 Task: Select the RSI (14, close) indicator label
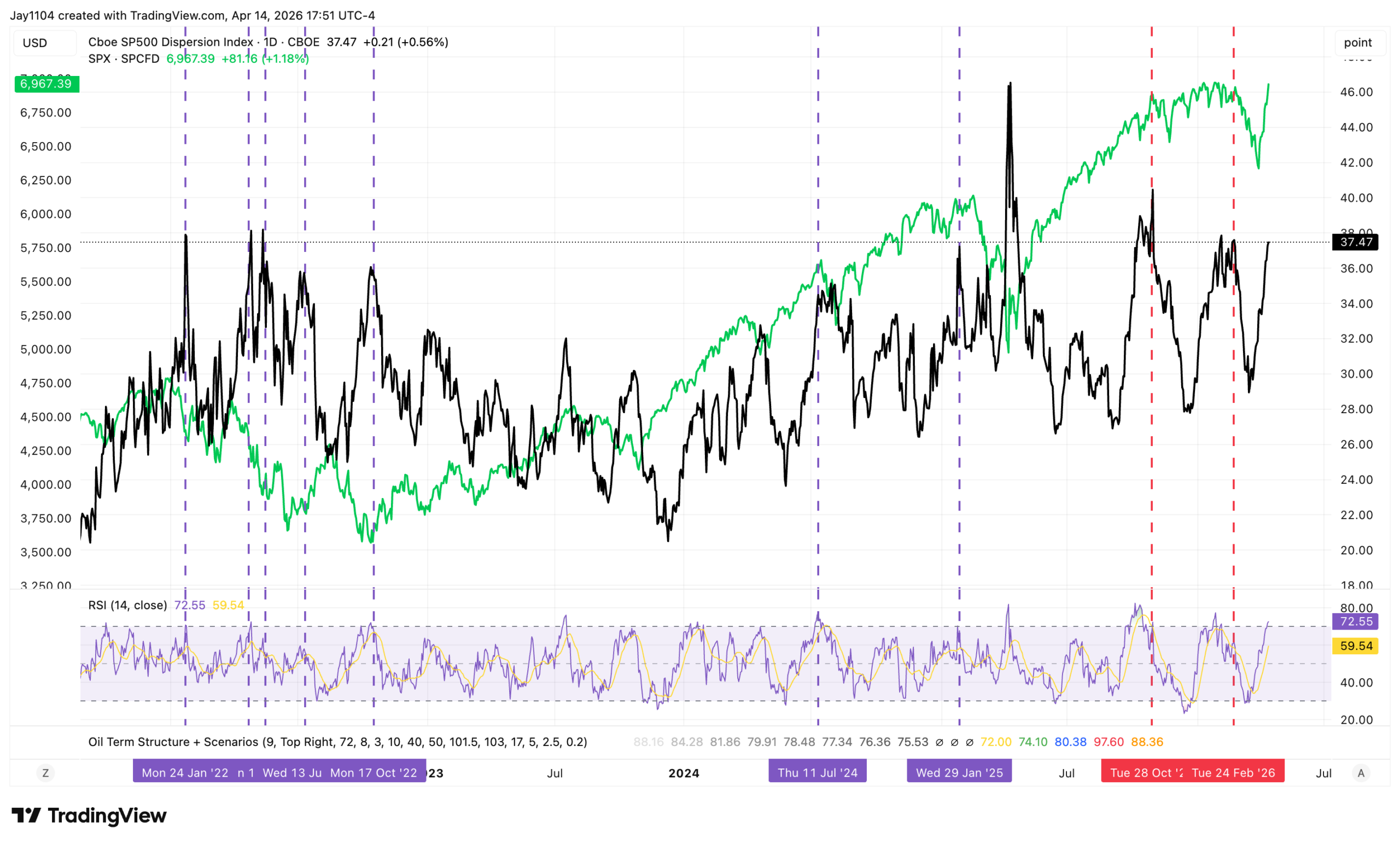(127, 605)
